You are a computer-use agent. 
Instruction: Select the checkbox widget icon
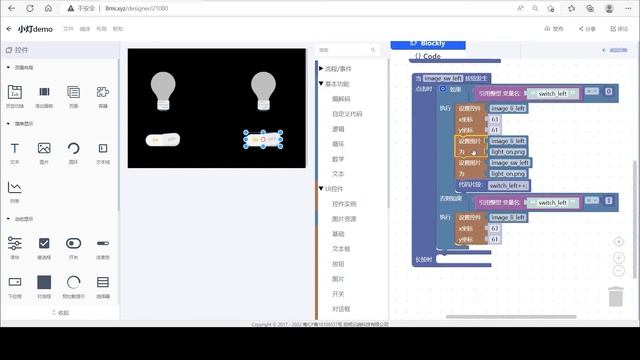(44, 243)
